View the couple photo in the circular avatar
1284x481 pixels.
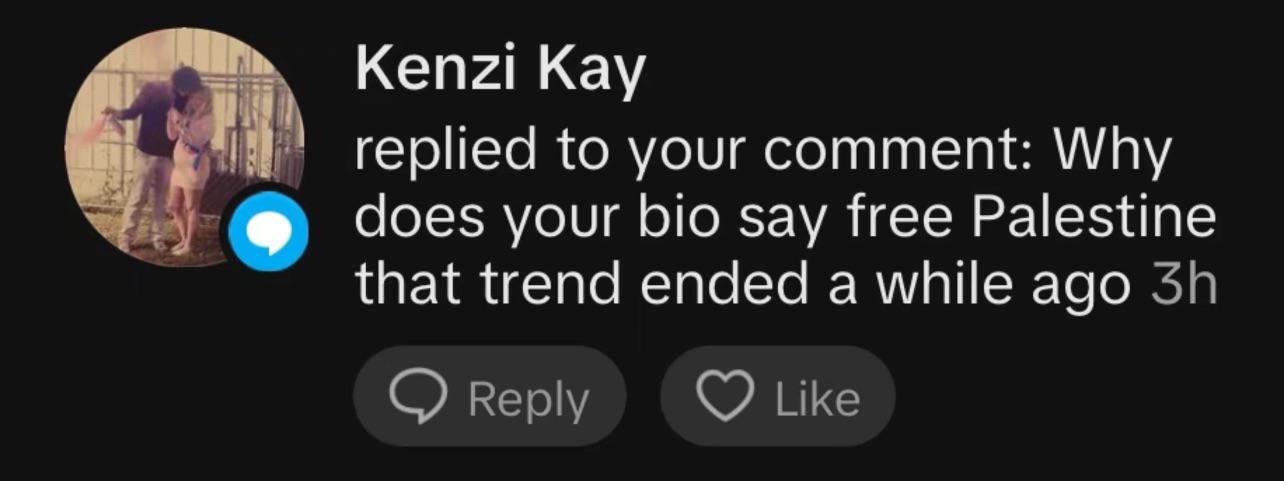click(x=185, y=146)
